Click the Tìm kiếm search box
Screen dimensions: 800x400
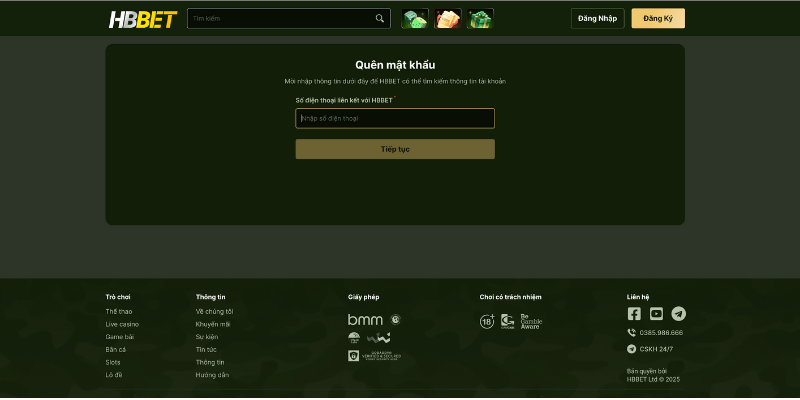[280, 18]
